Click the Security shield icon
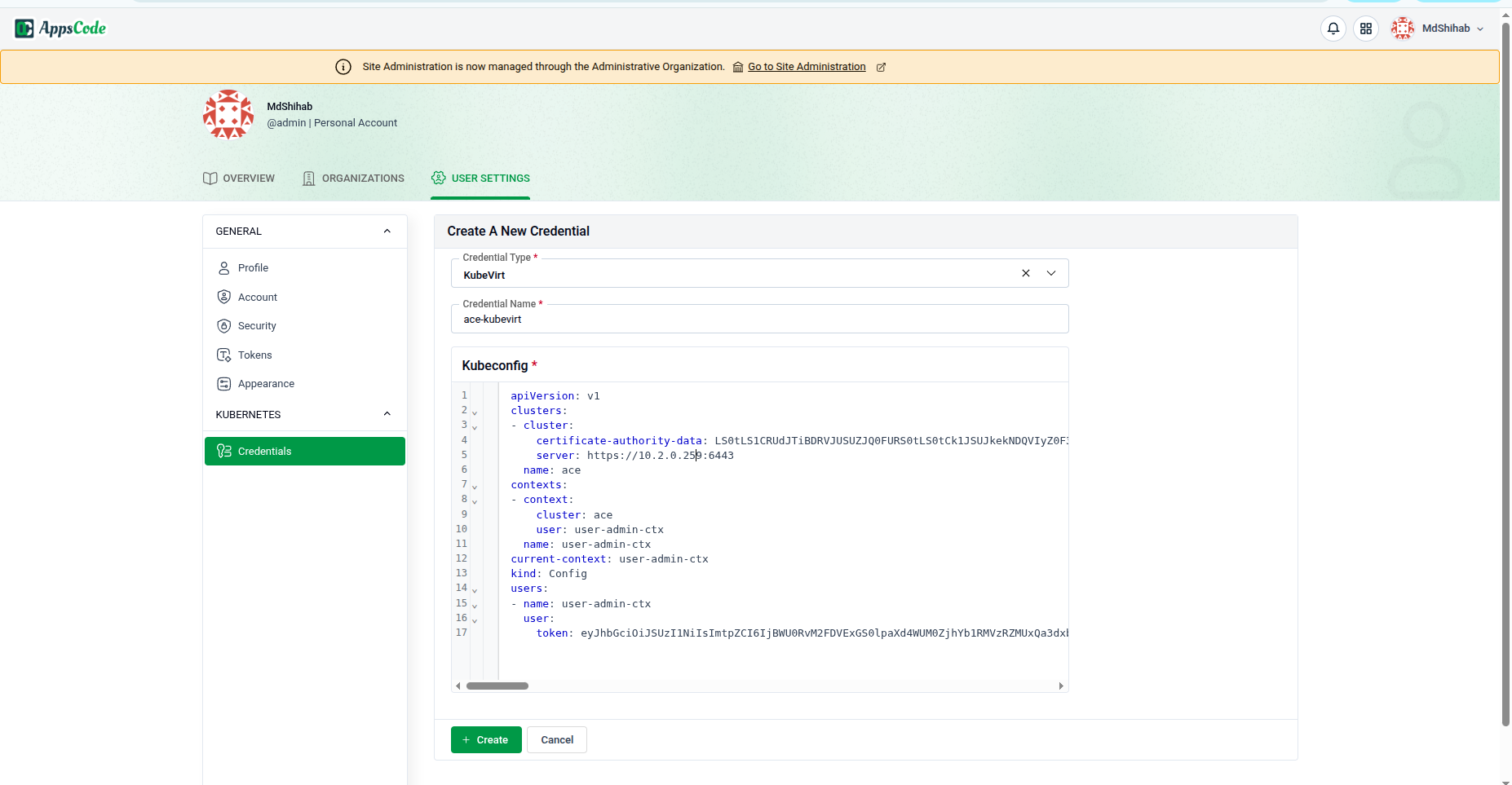 click(x=224, y=326)
